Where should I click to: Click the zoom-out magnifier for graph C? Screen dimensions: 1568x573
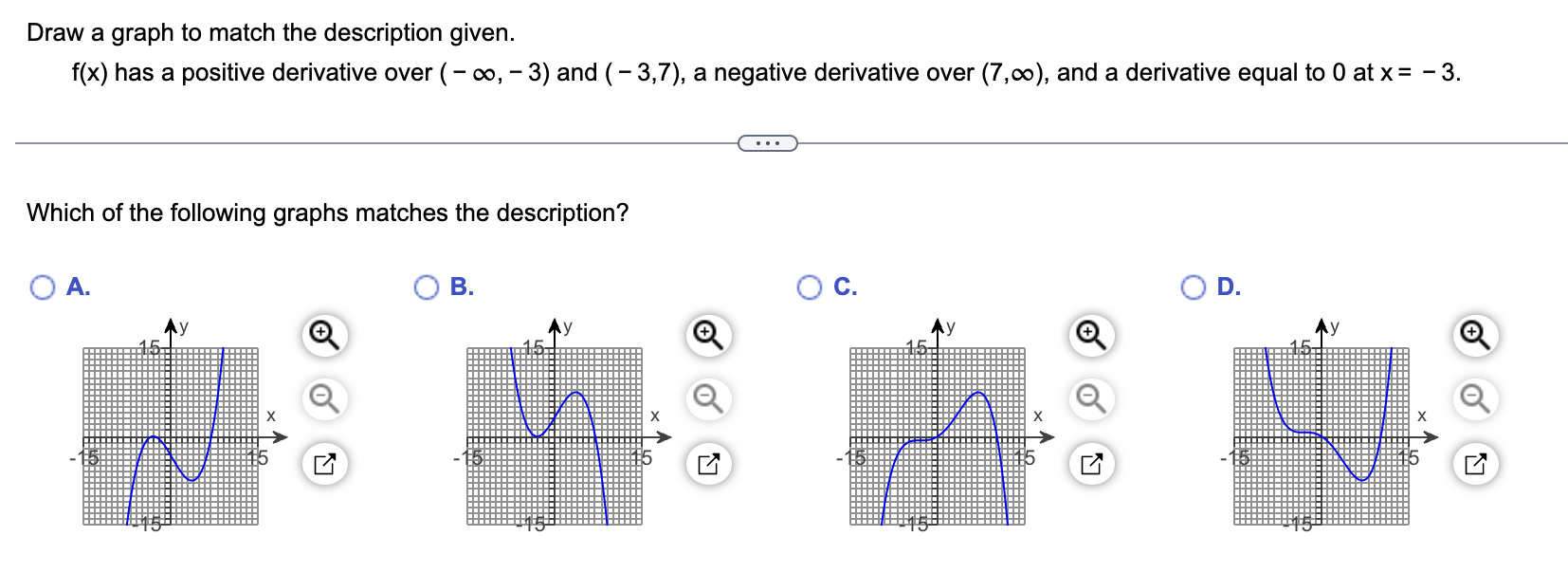[1090, 399]
